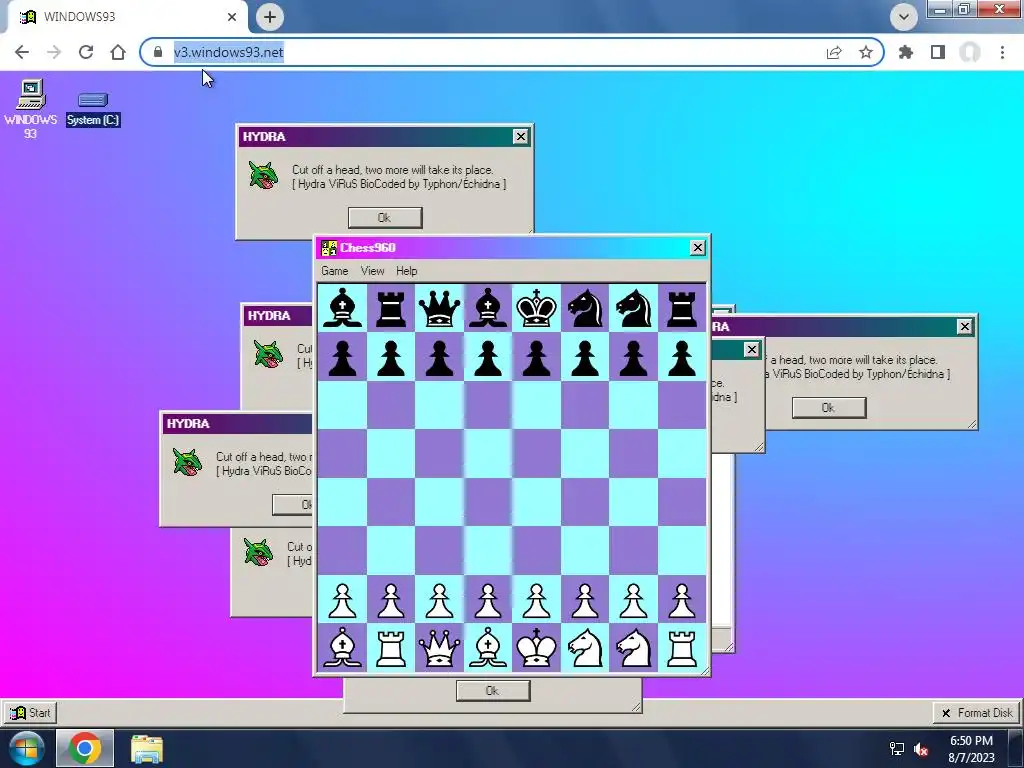
Task: Click the HYDRA title of the left-middle dialog
Action: [268, 315]
